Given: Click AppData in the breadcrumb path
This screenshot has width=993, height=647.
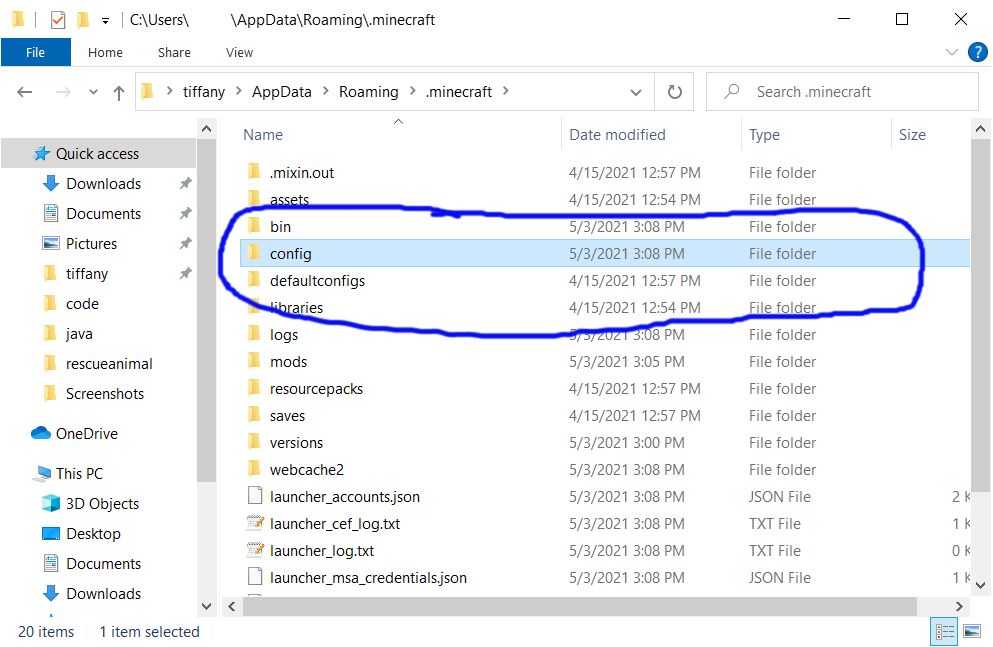Looking at the screenshot, I should 282,92.
